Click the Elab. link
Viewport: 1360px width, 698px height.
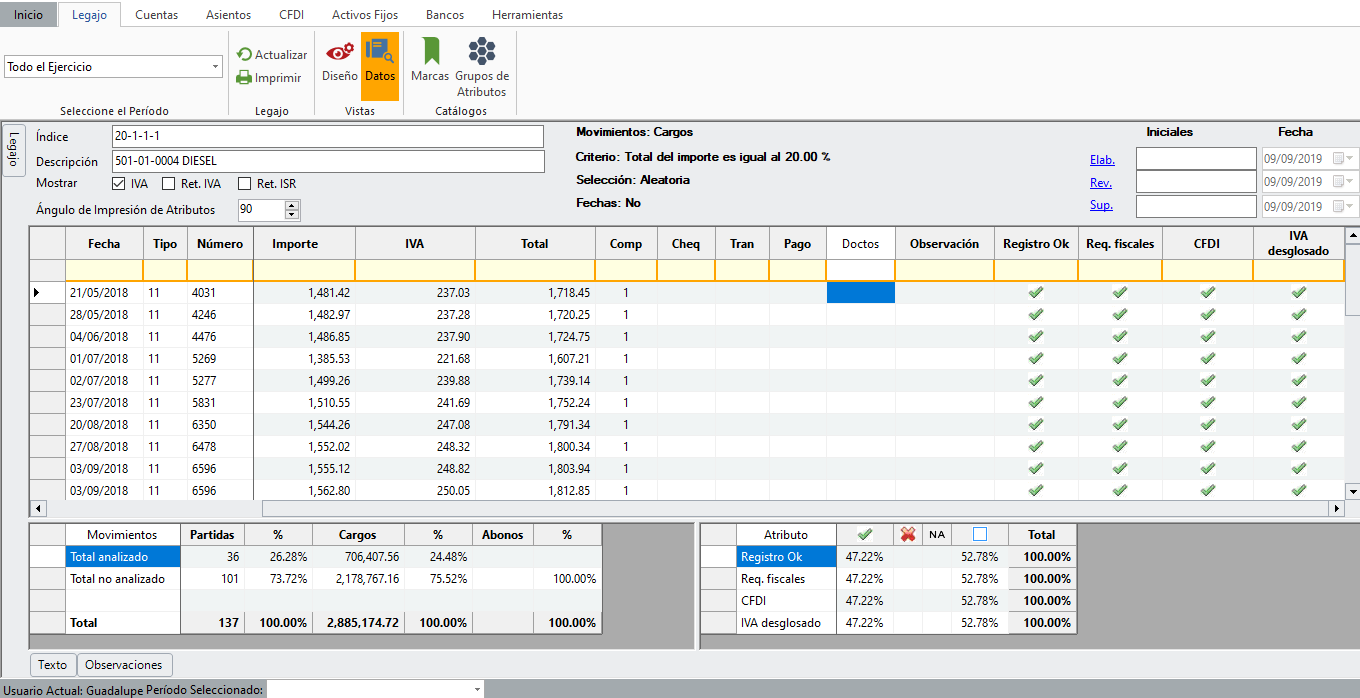[x=1102, y=160]
